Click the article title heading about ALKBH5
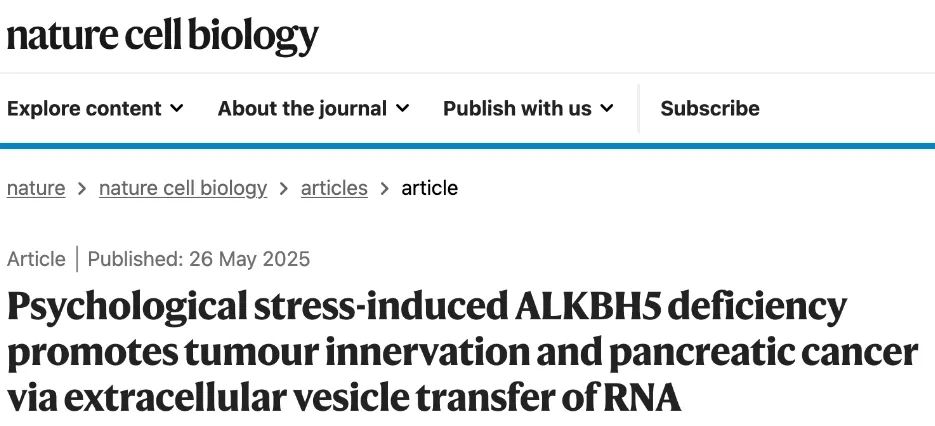935x426 pixels. [x=462, y=352]
